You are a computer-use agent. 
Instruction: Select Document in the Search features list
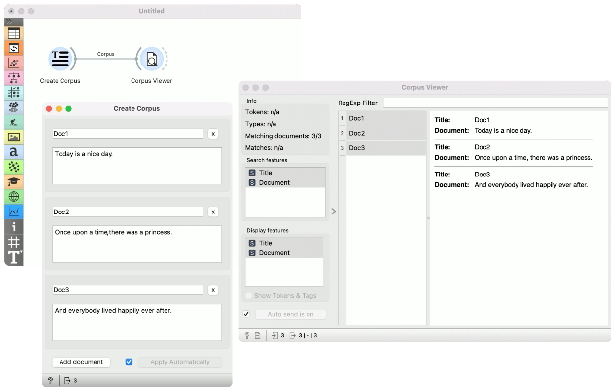click(285, 182)
